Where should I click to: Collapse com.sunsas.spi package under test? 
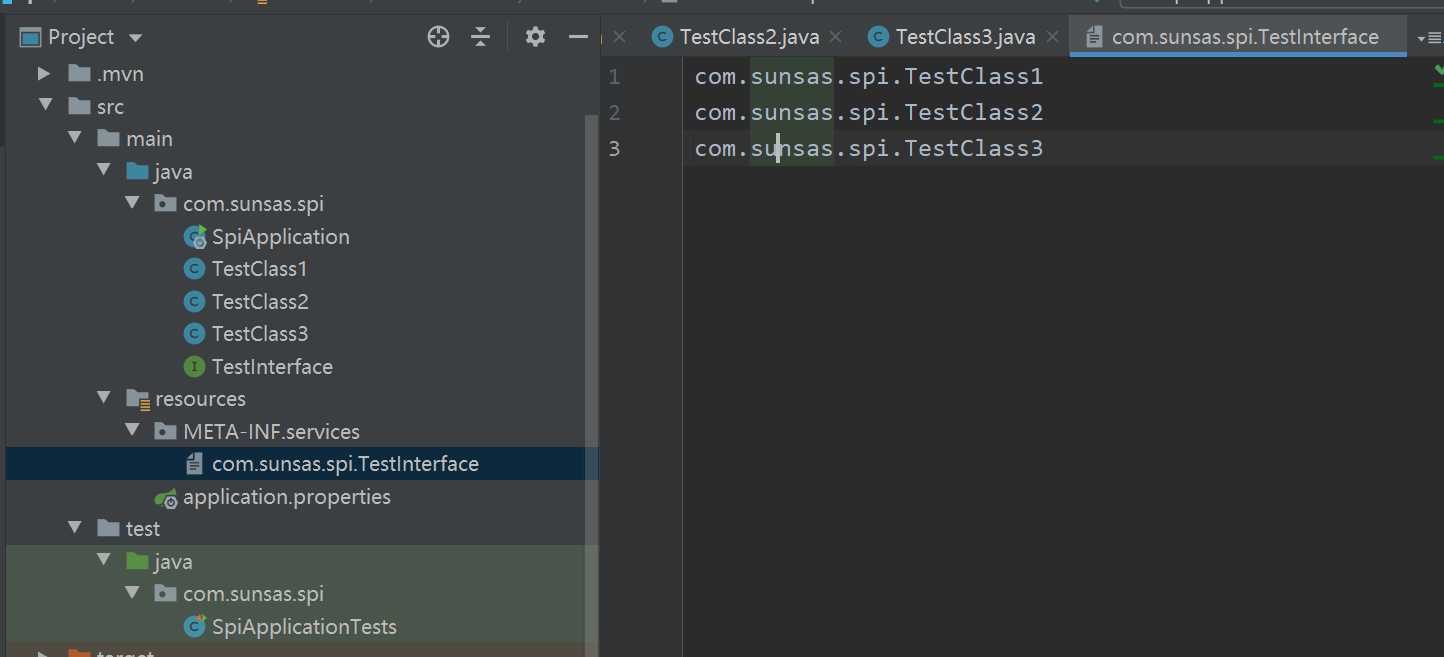132,593
